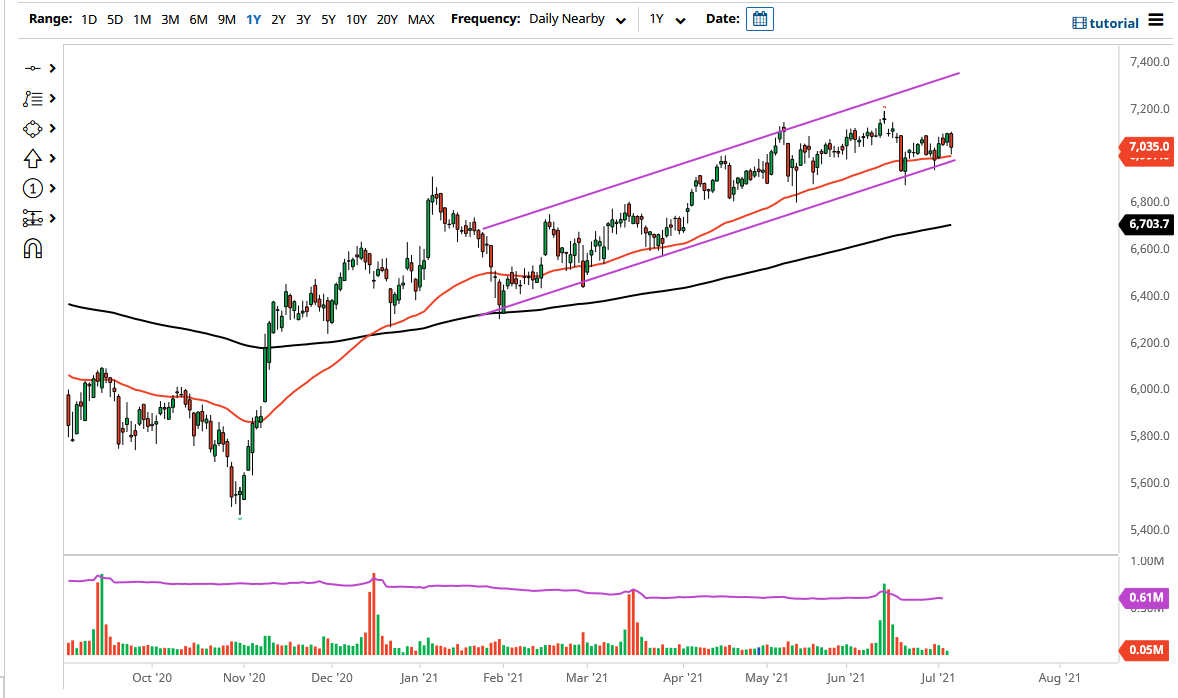
Task: Open the hamburger menu
Action: tap(1156, 18)
